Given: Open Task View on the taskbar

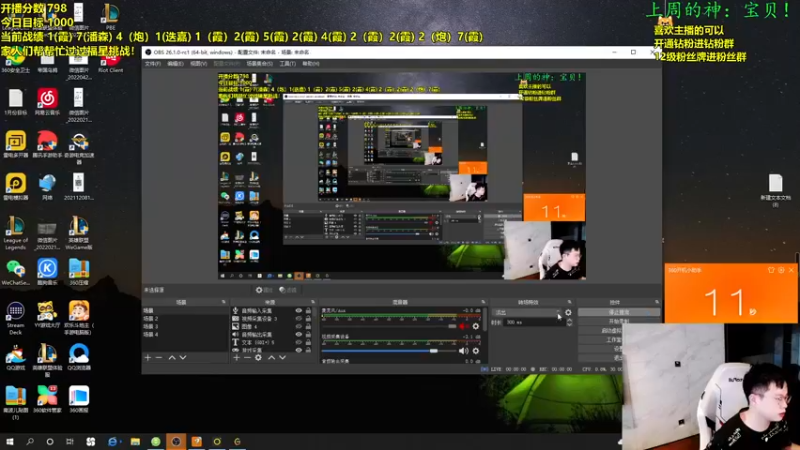Looking at the screenshot, I should pyautogui.click(x=70, y=441).
